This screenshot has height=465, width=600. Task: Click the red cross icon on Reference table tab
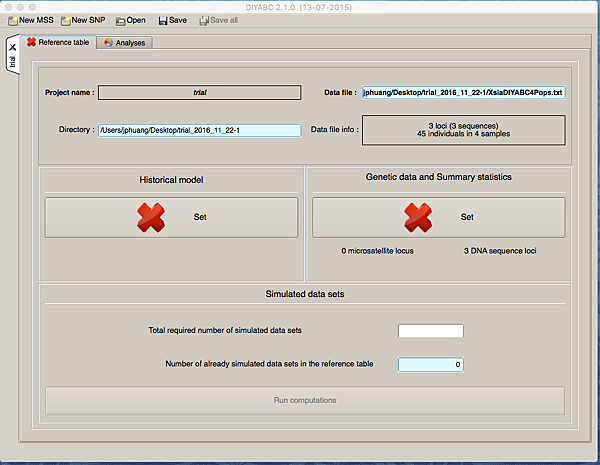[31, 42]
